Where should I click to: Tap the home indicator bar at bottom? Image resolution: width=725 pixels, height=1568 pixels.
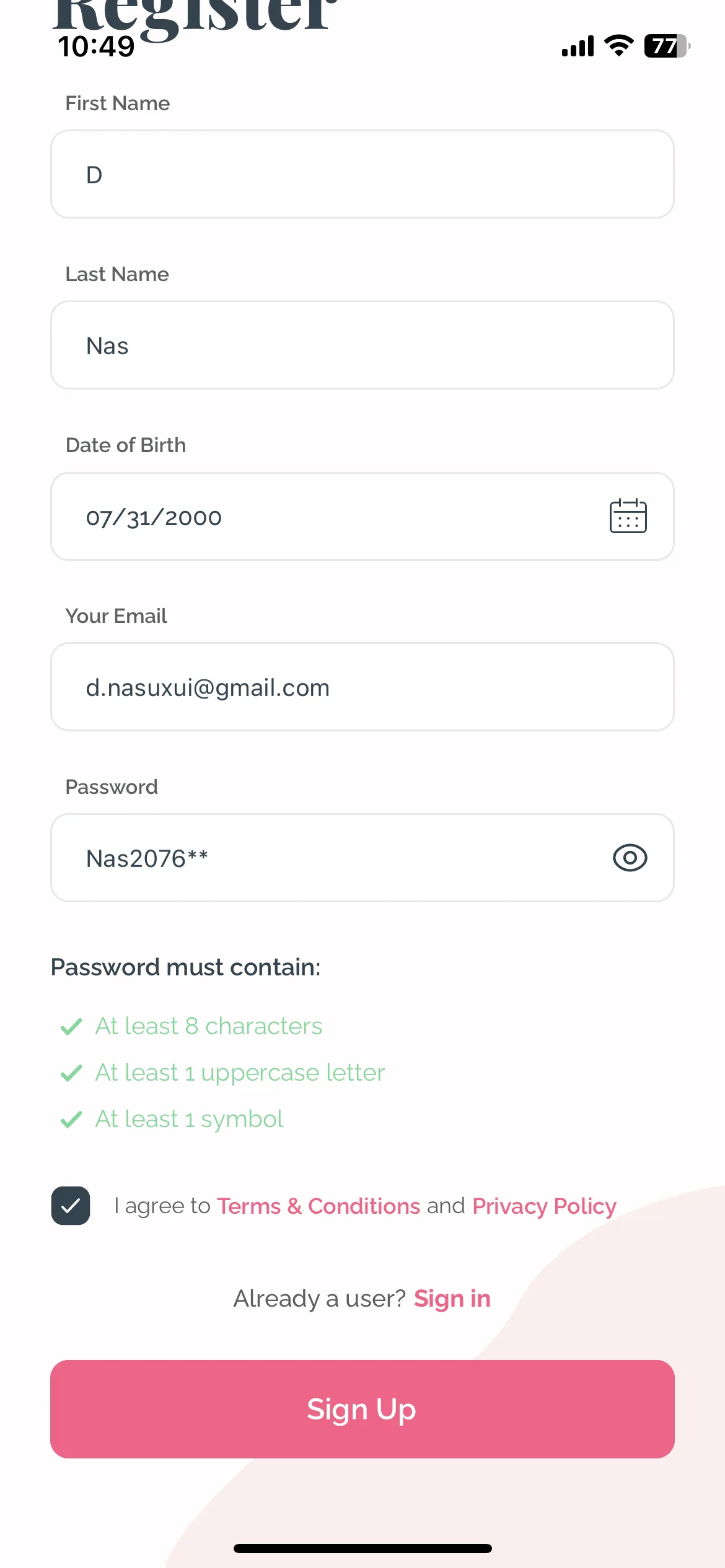[362, 1548]
